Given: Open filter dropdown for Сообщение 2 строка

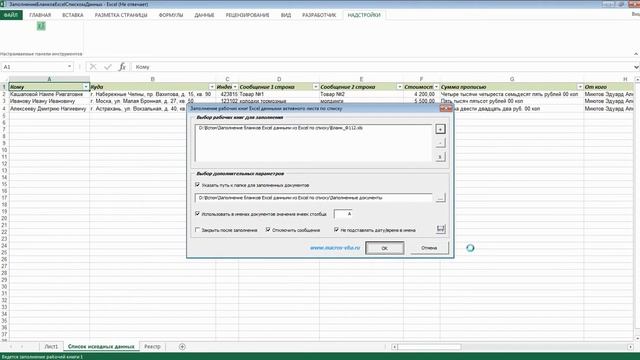Looking at the screenshot, I should click(400, 87).
